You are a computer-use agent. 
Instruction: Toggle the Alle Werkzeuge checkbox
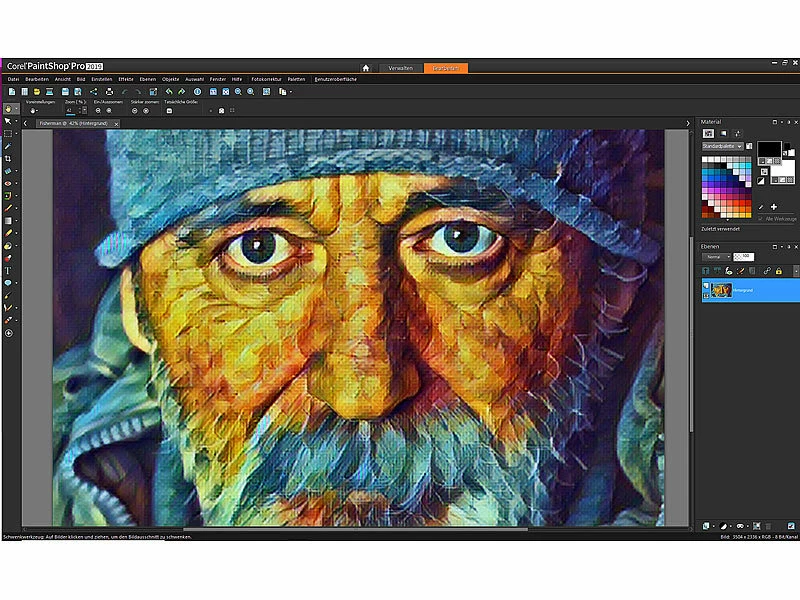click(761, 217)
